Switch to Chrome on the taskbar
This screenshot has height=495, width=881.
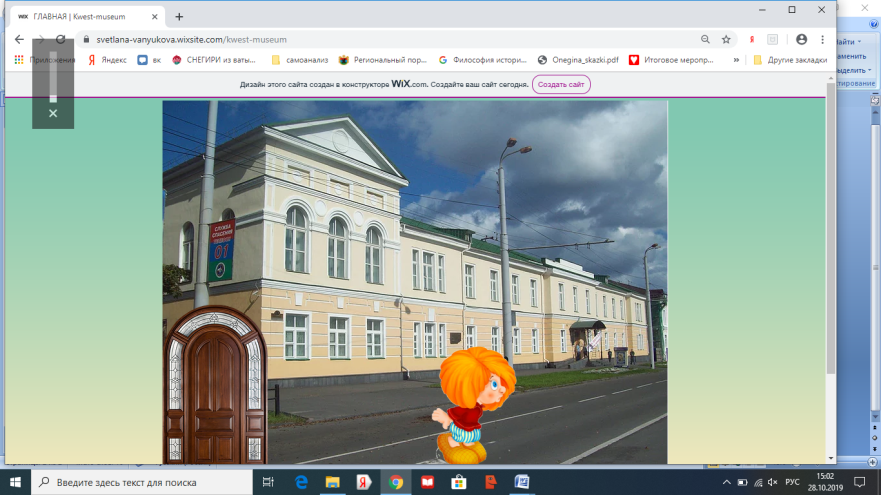point(396,482)
